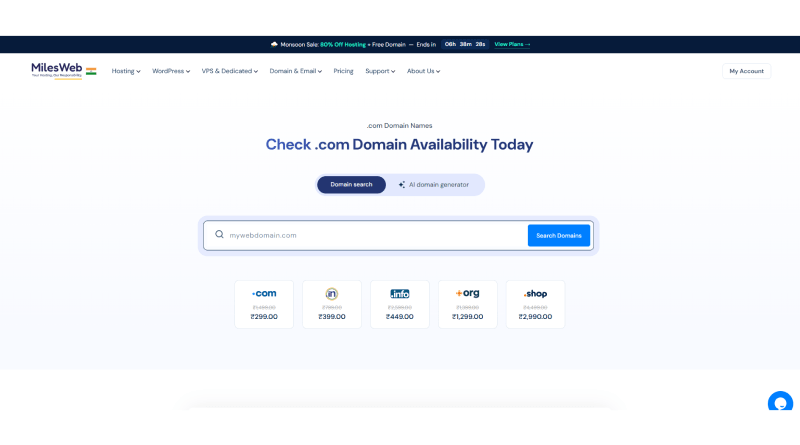Click the Search Domains button
This screenshot has height=445, width=800.
pyautogui.click(x=559, y=235)
